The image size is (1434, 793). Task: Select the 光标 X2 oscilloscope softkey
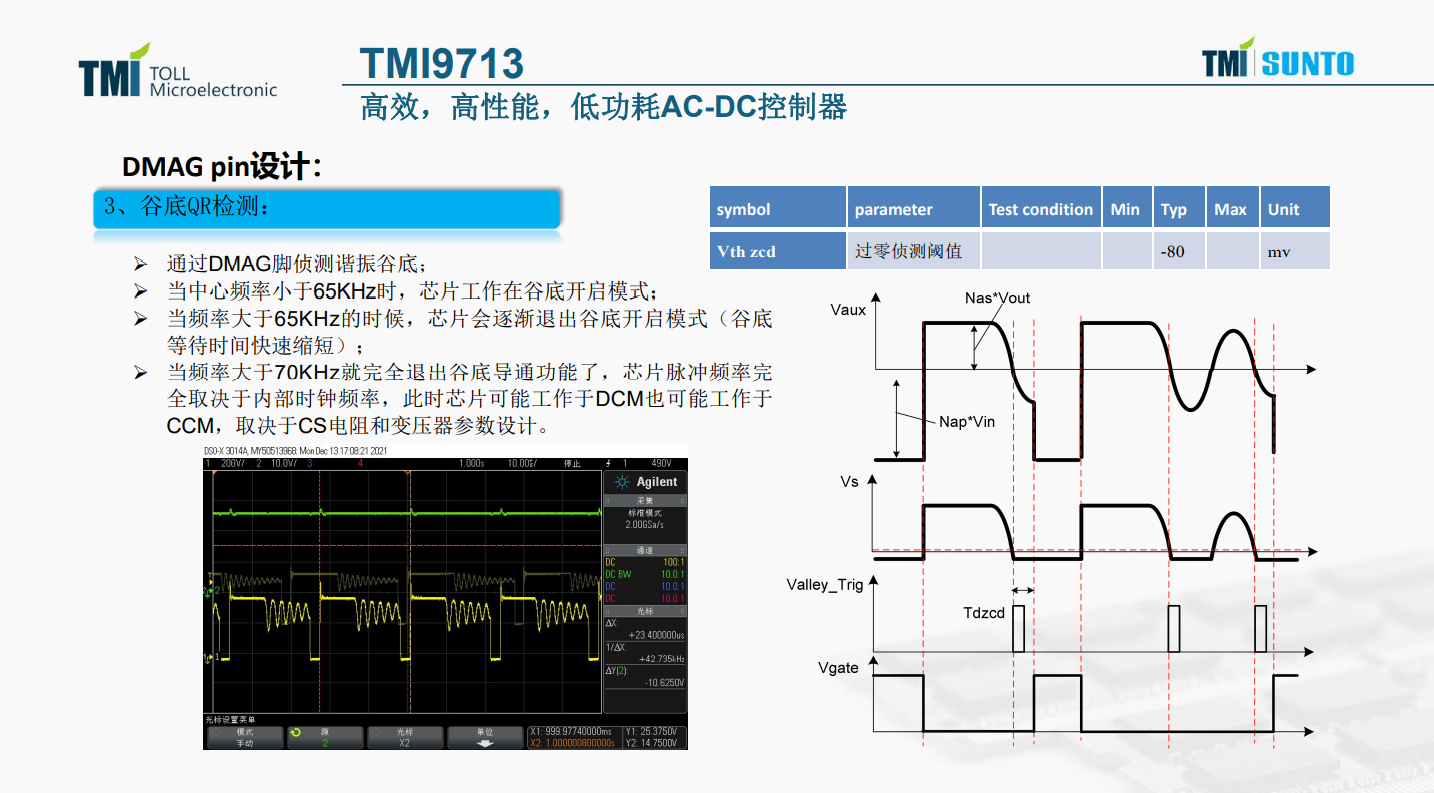[x=405, y=737]
